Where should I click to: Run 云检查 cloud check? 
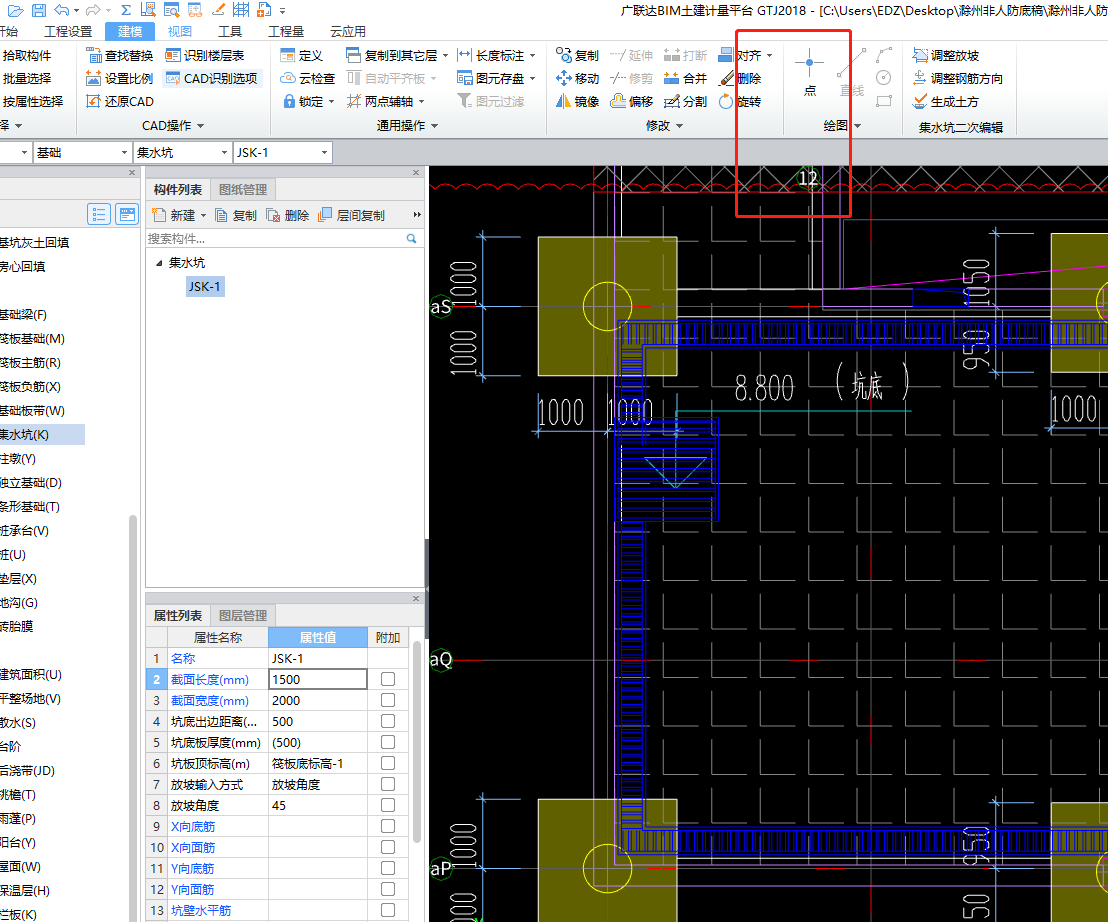click(x=307, y=78)
